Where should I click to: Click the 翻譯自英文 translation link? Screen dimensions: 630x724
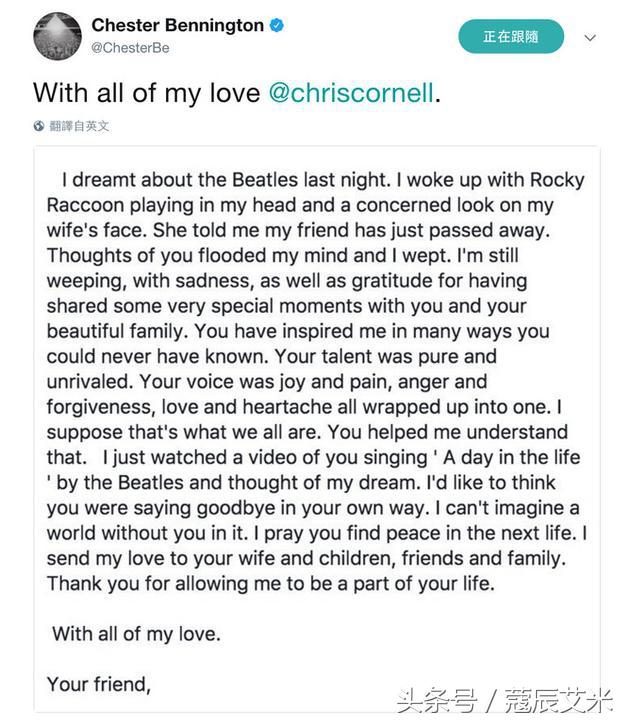point(79,126)
